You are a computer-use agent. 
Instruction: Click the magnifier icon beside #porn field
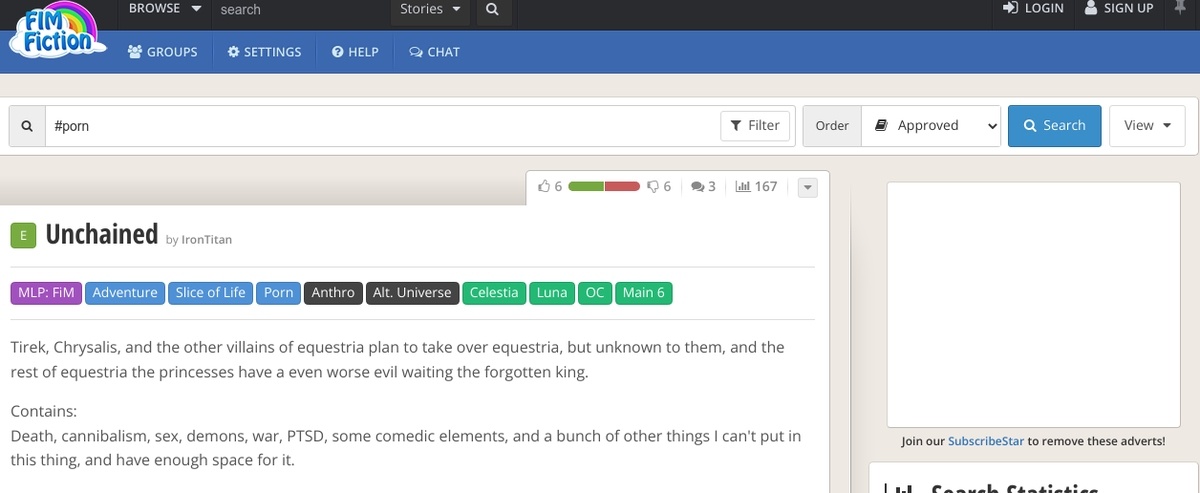coord(27,126)
